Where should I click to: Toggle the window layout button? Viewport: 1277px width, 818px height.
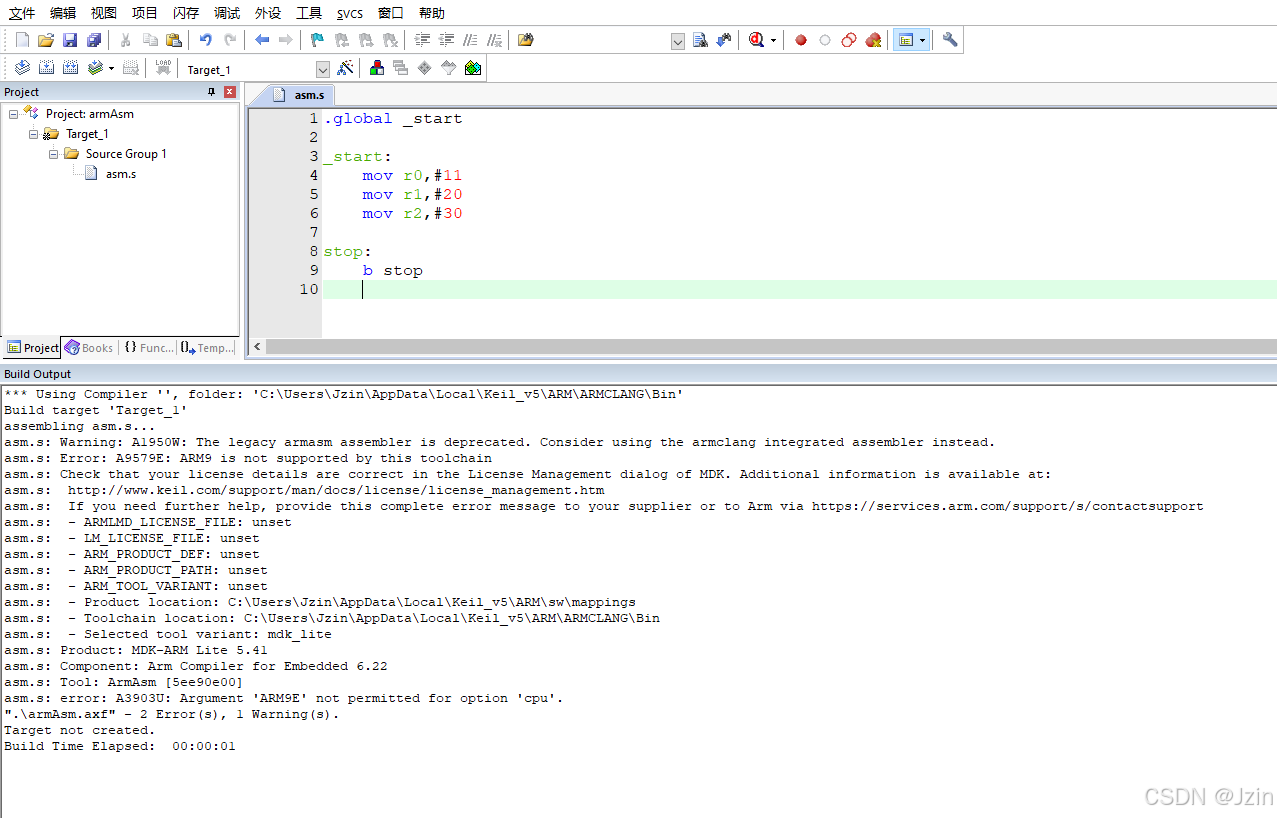point(905,40)
